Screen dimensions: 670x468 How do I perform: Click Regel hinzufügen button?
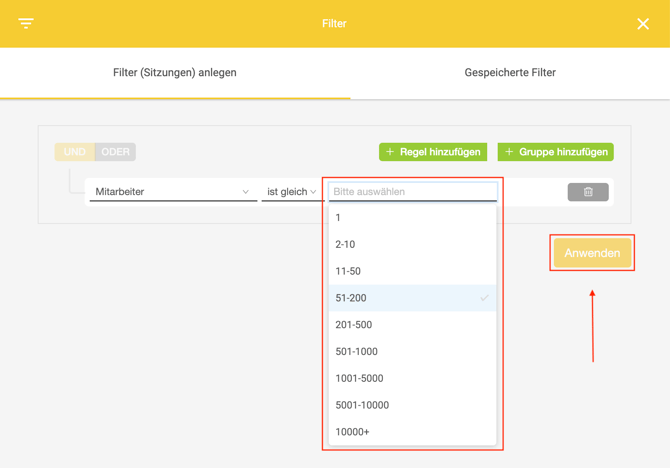tap(433, 152)
